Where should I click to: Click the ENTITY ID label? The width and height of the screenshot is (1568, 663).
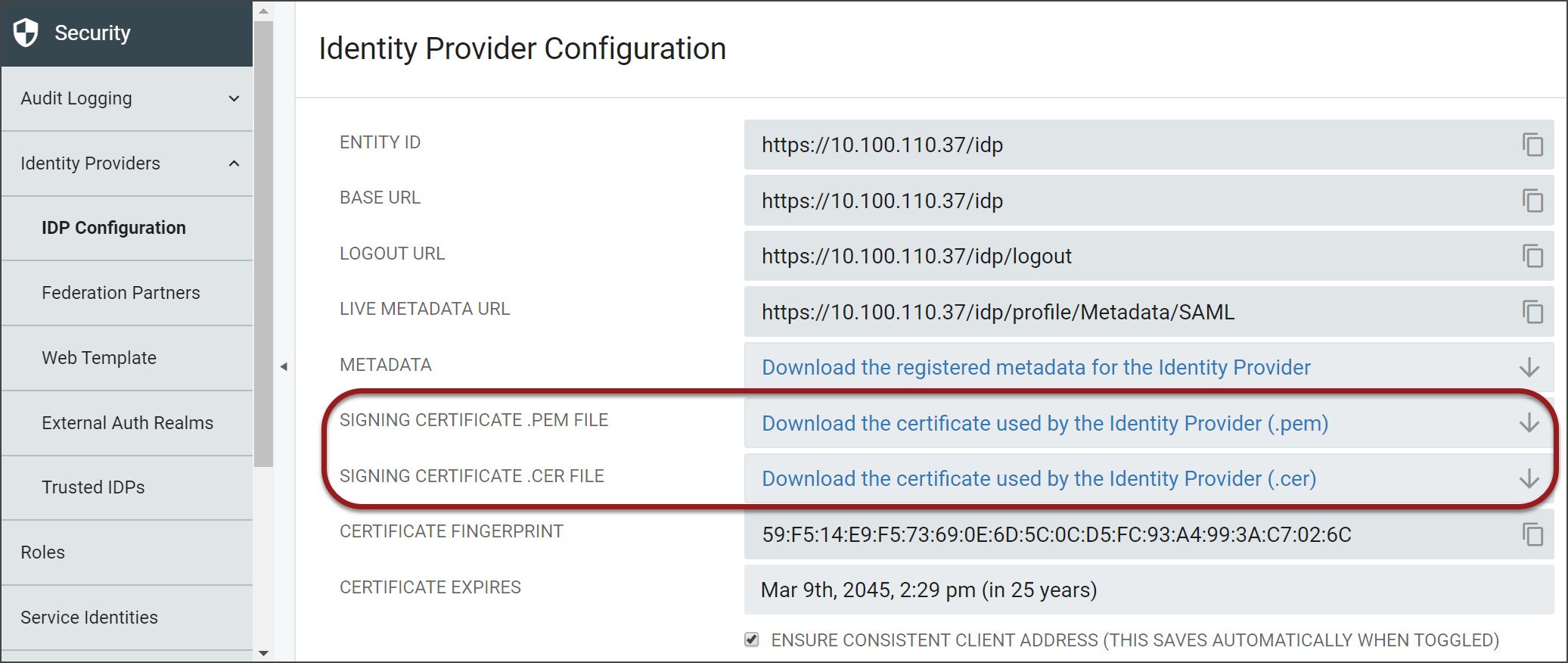coord(380,142)
